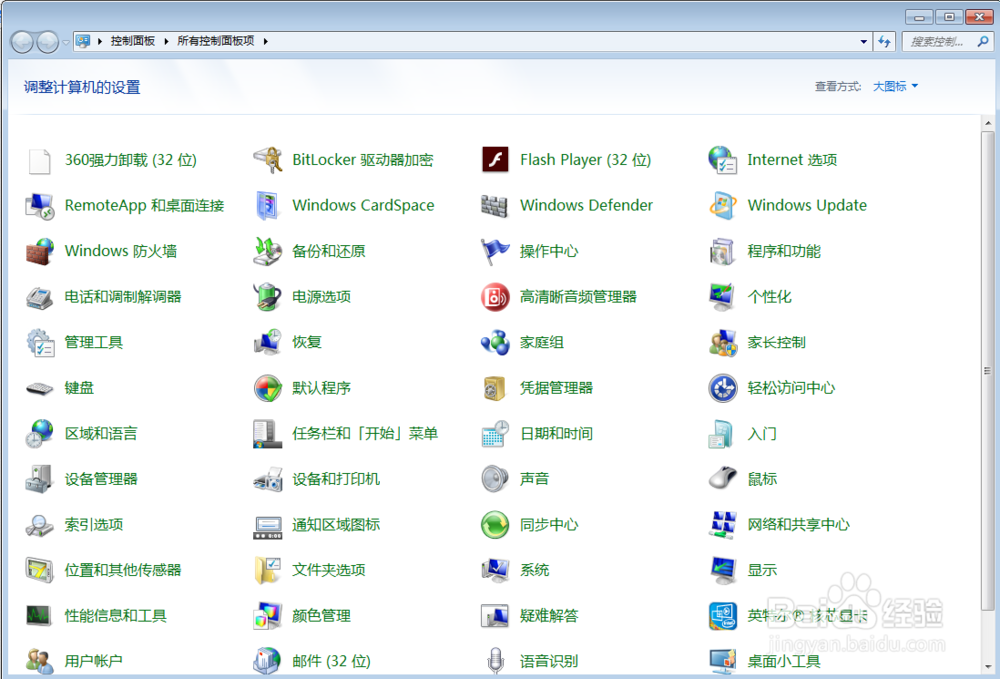Open the BitLocker 驱动器加密 icon
This screenshot has width=1000, height=679.
(268, 160)
